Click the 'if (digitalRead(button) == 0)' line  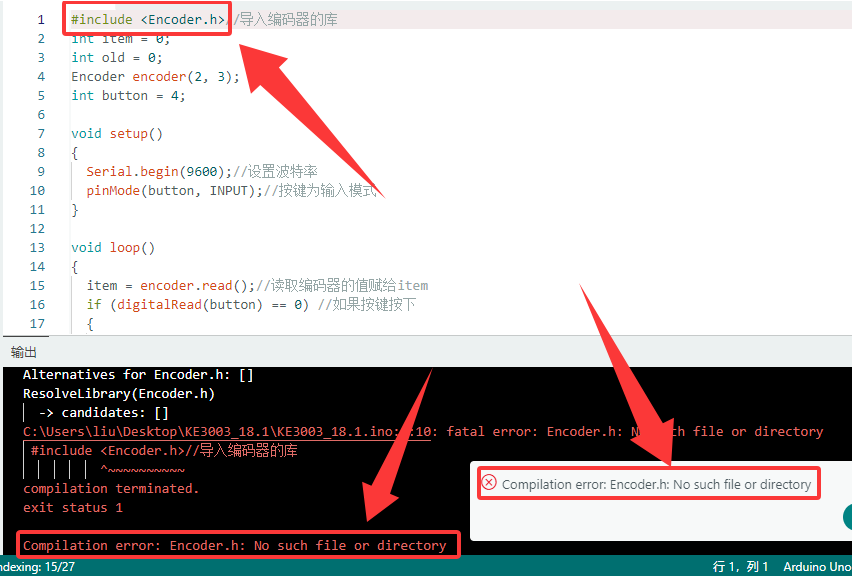251,305
